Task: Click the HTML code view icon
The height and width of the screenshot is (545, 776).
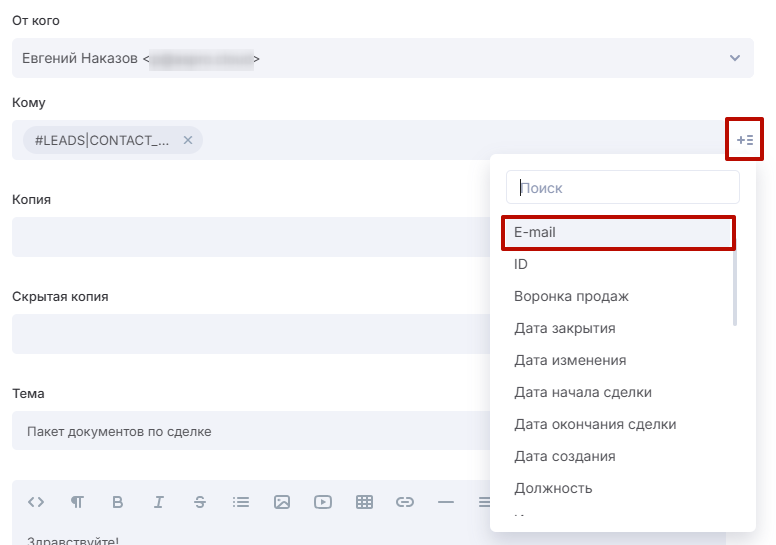Action: [36, 502]
